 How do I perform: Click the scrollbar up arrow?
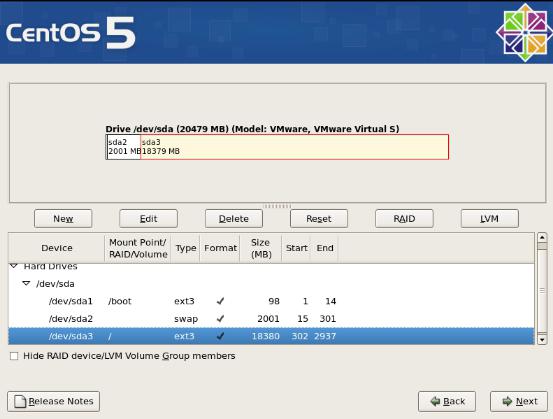pos(542,237)
